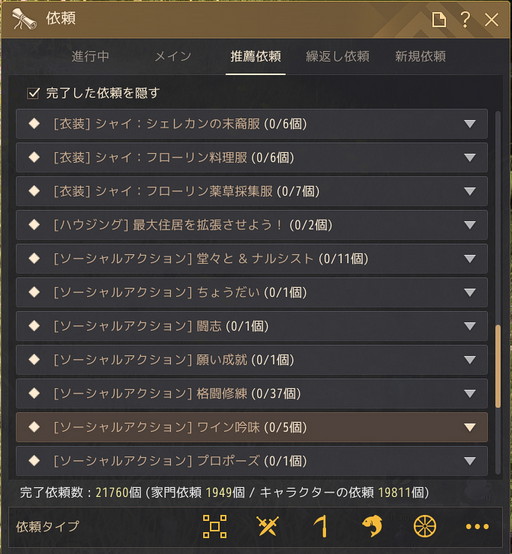Toggle the fish quest type filter
This screenshot has width=512, height=554.
pos(372,526)
